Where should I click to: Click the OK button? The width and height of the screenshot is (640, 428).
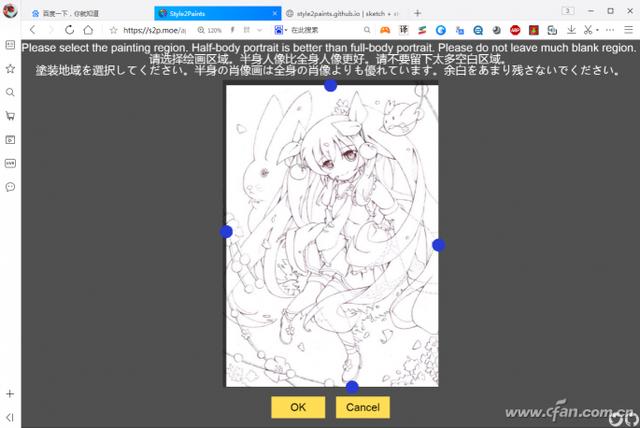(x=298, y=407)
